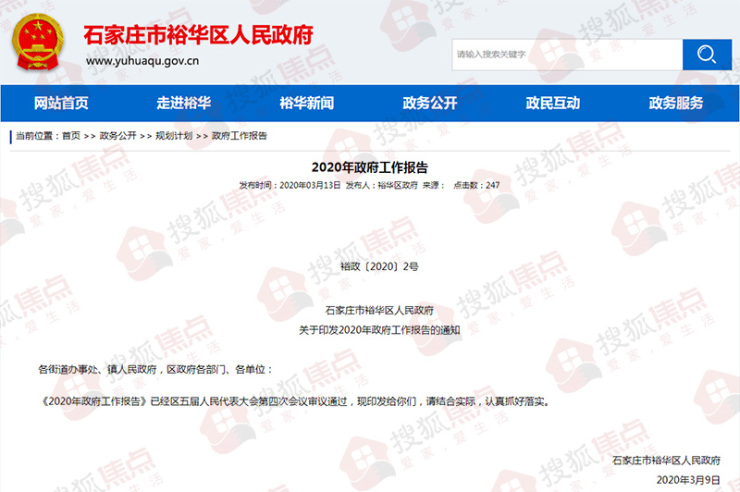740x492 pixels.
Task: Click the publisher 裕华区政府 text
Action: [x=397, y=185]
